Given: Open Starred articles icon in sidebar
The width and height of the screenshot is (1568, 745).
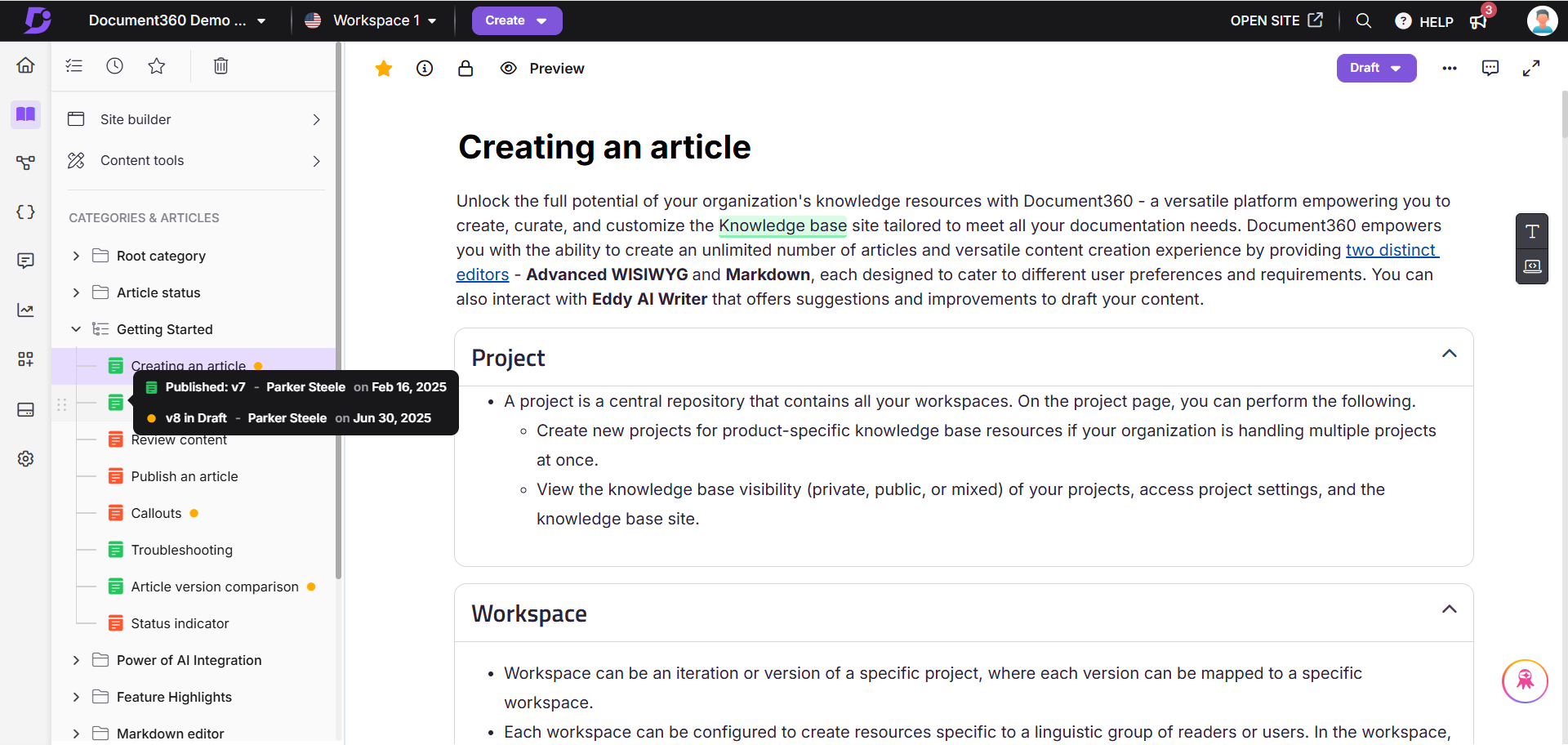Looking at the screenshot, I should click(157, 66).
